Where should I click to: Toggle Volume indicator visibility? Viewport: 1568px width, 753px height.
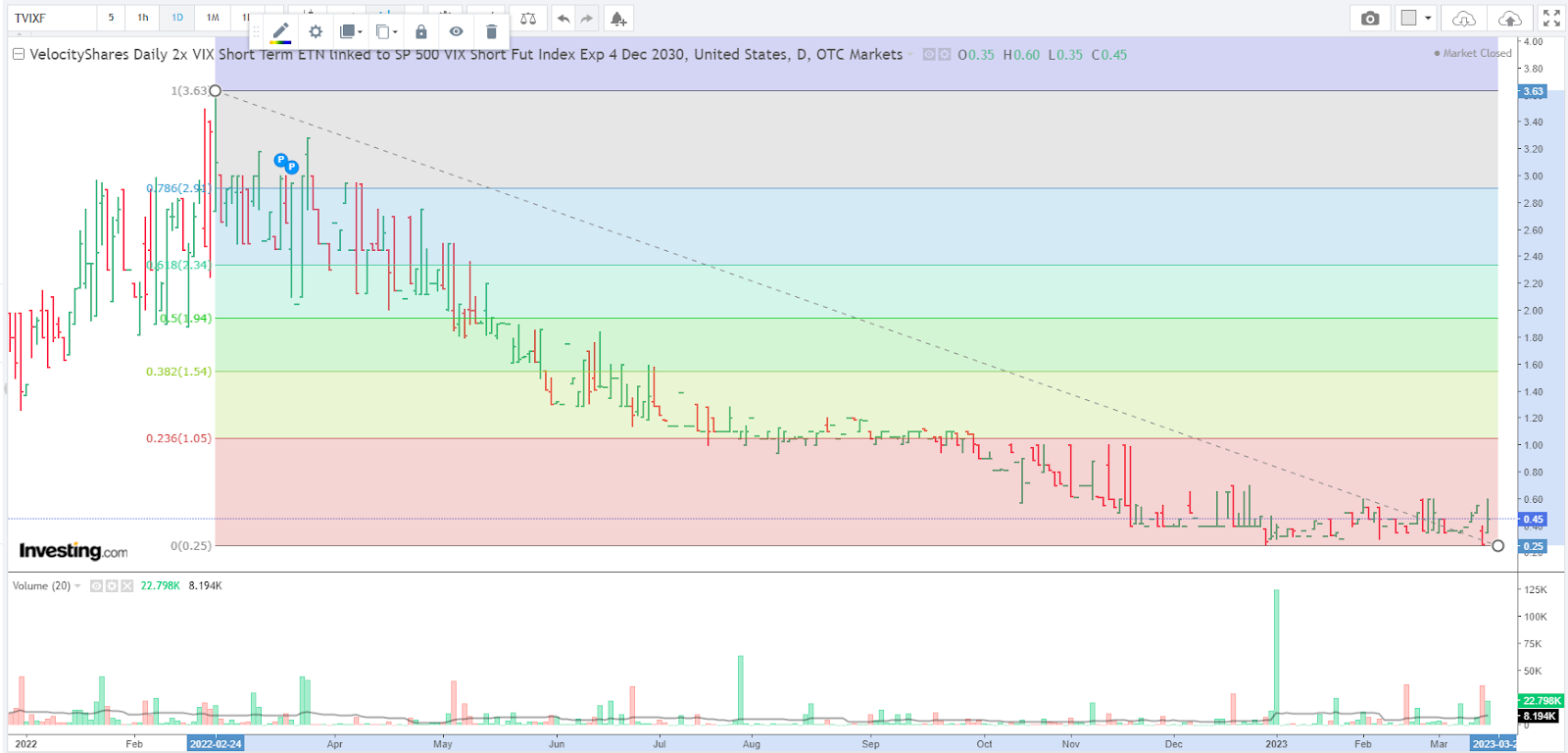pos(96,586)
